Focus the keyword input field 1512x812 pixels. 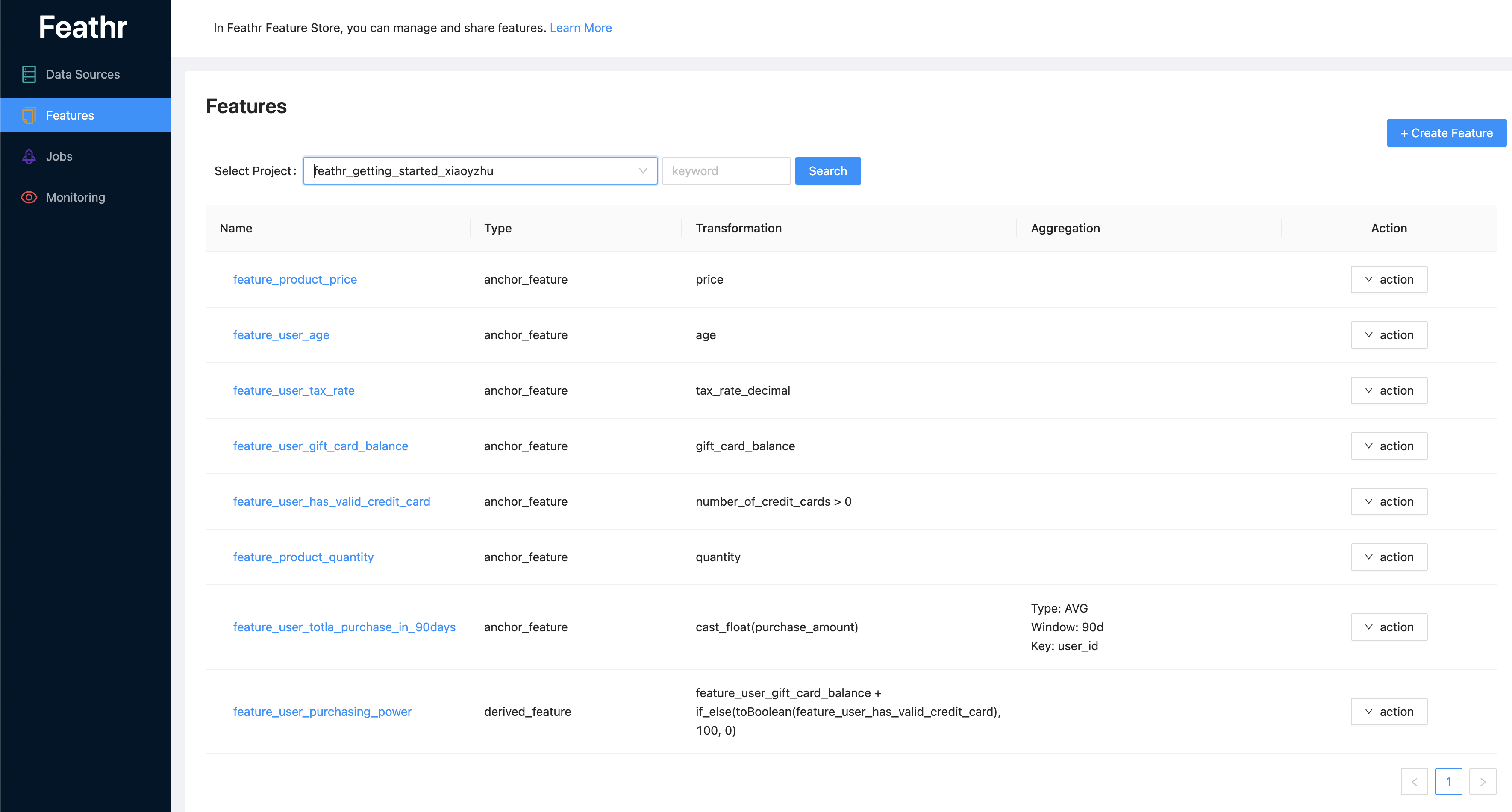tap(726, 171)
